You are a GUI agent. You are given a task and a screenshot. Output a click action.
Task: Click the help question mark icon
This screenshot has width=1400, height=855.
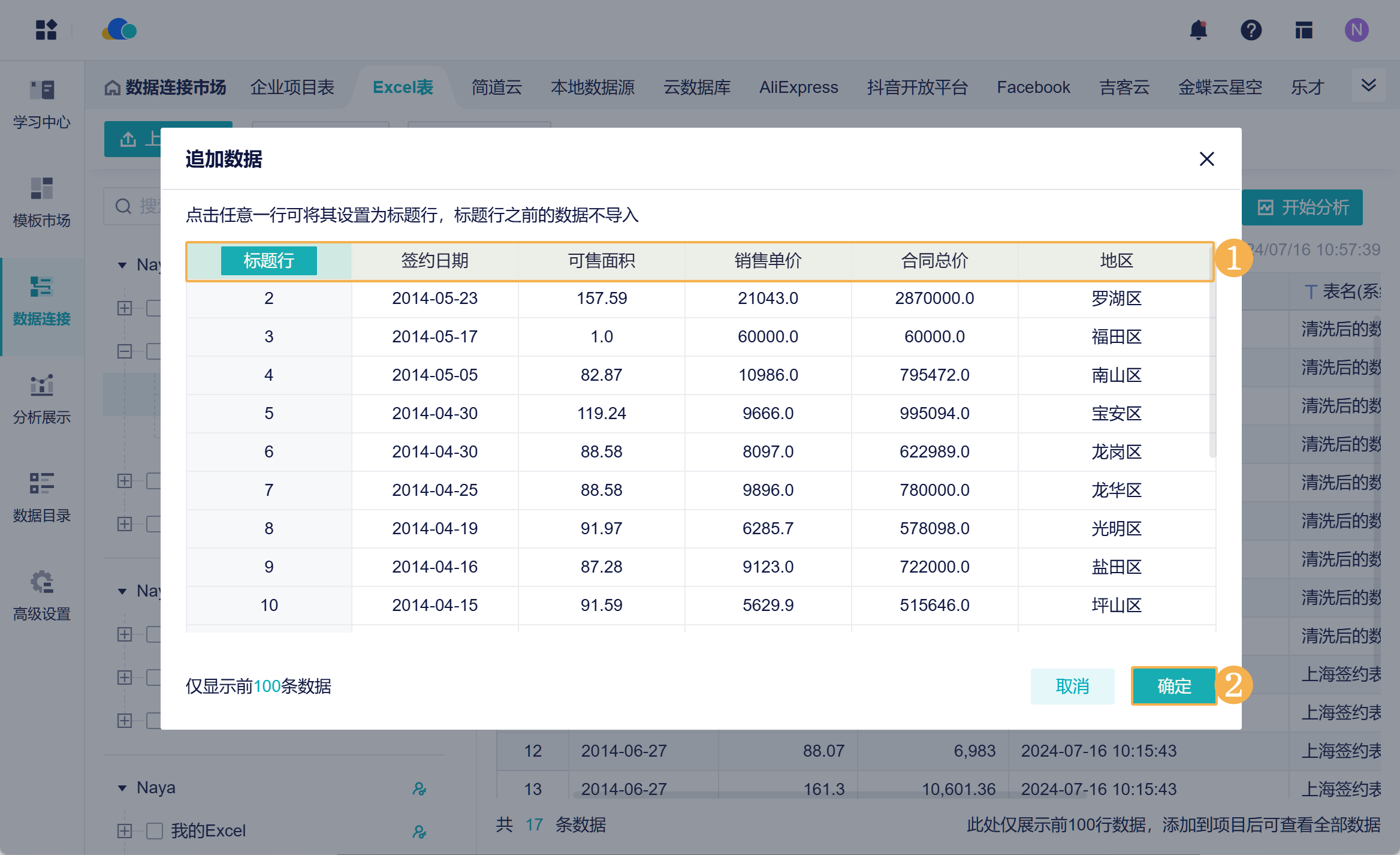[1251, 30]
